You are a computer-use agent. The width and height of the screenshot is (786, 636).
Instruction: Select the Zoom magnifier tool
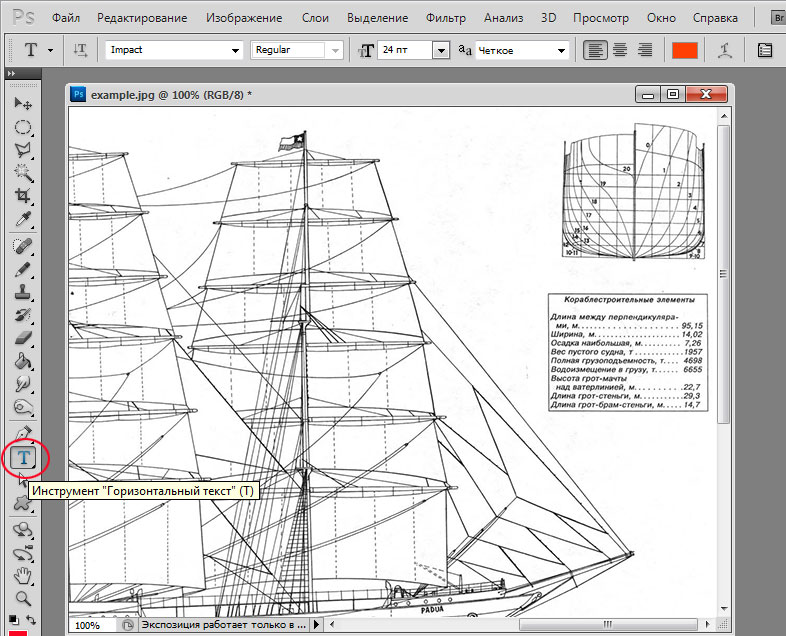(23, 598)
